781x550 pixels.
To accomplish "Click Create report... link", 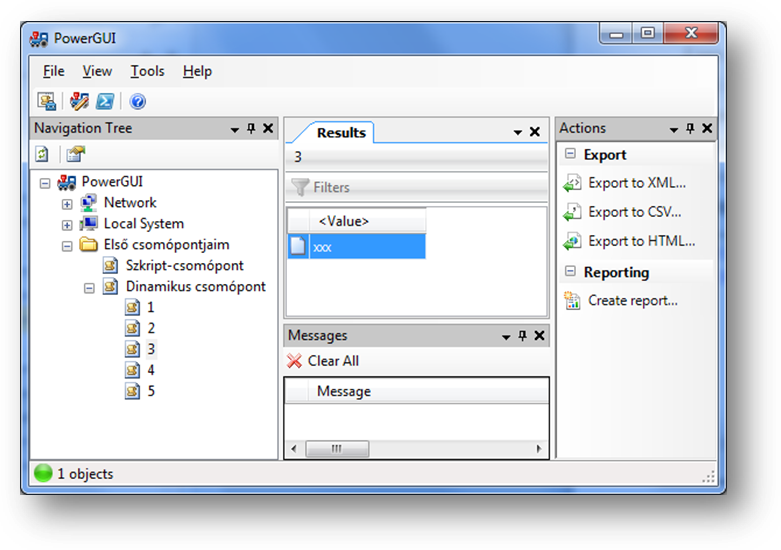I will (x=633, y=300).
